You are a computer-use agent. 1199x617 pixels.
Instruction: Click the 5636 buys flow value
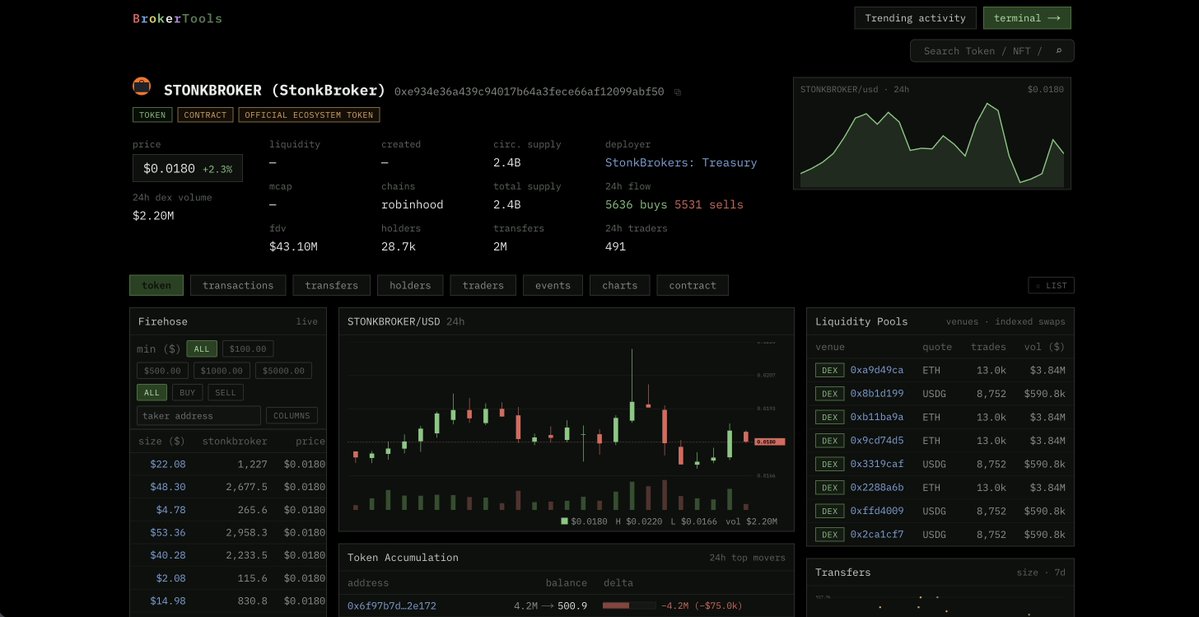coord(637,205)
